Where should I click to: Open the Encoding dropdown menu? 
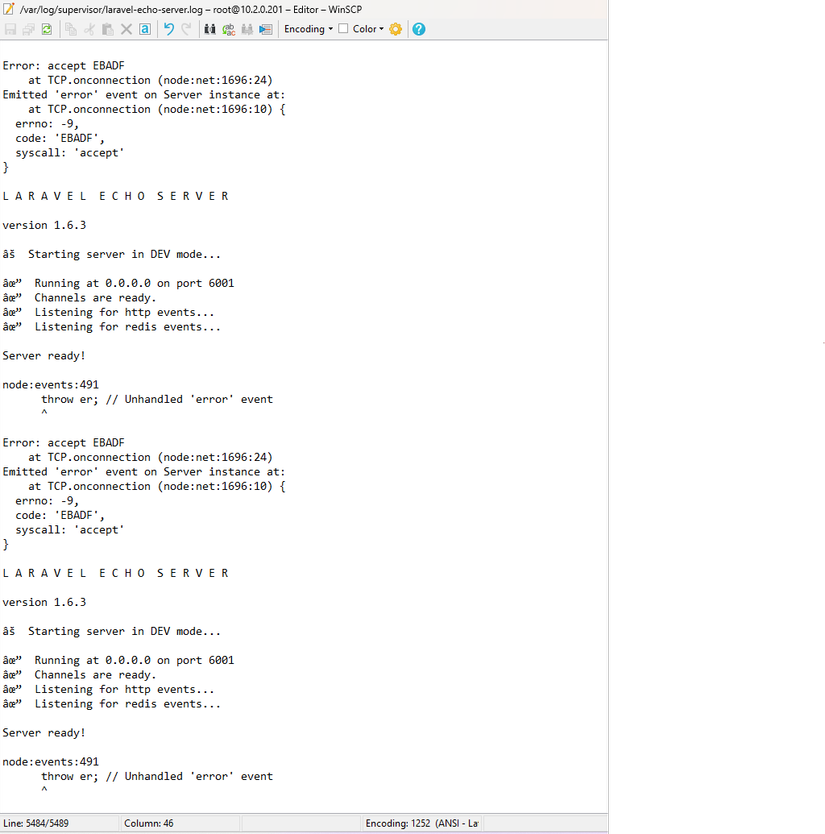click(x=309, y=29)
